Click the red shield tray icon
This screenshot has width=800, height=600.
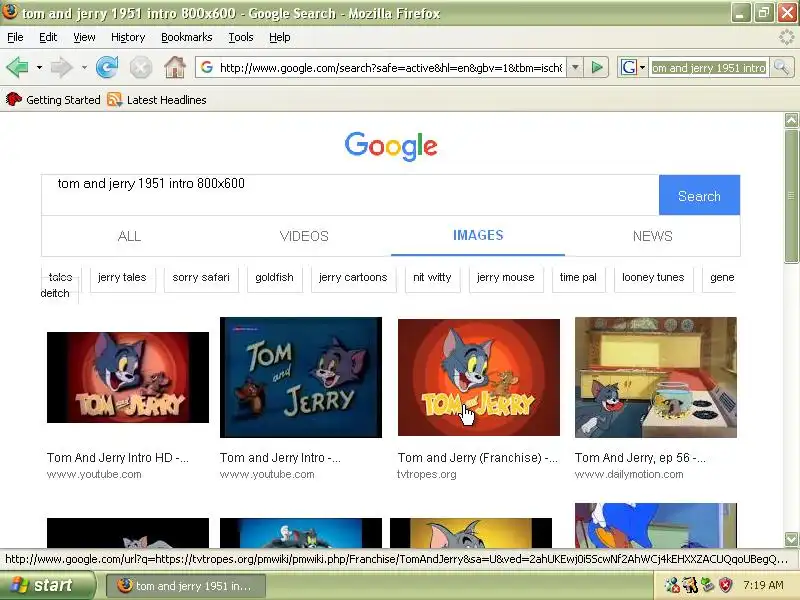725,585
